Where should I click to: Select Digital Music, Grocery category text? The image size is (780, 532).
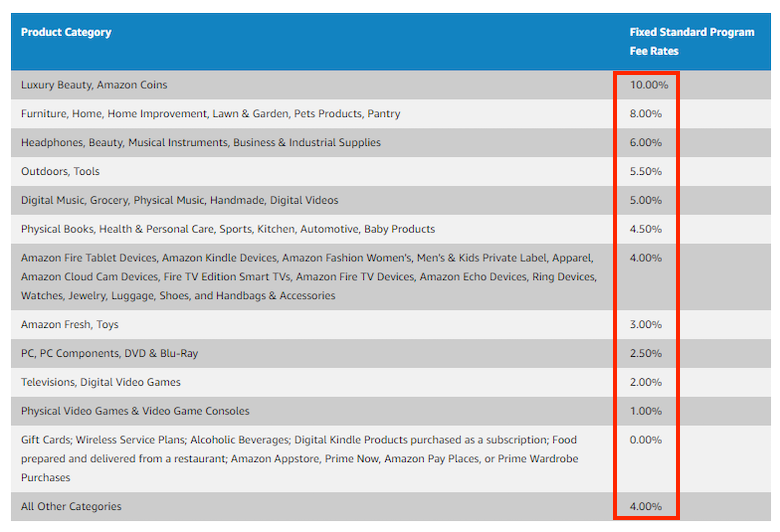pos(179,201)
